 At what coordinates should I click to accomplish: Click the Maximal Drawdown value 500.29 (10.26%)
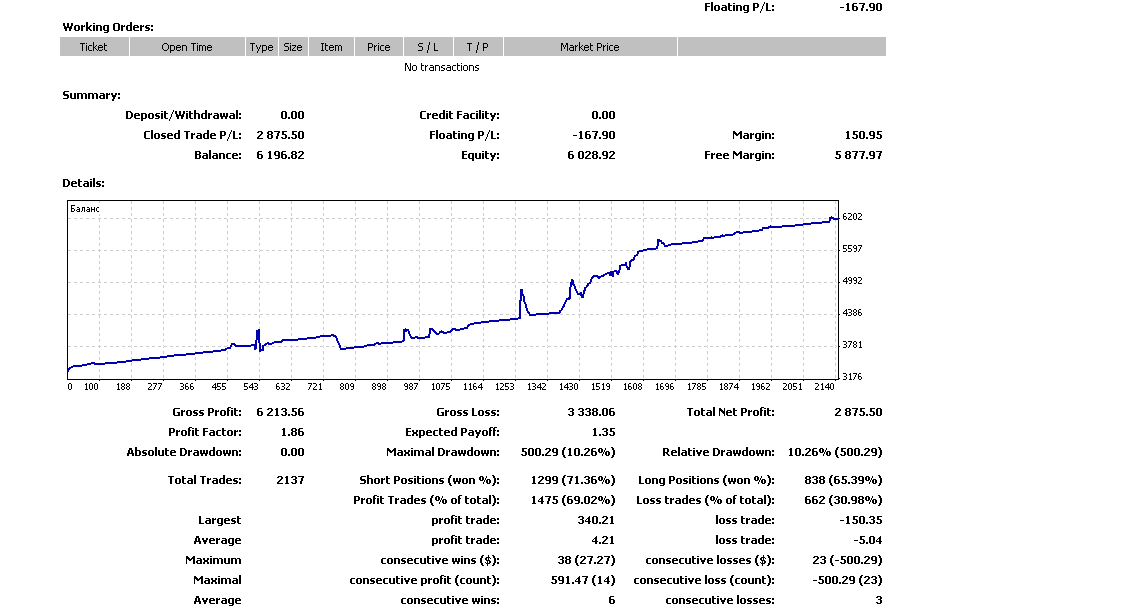(x=568, y=452)
